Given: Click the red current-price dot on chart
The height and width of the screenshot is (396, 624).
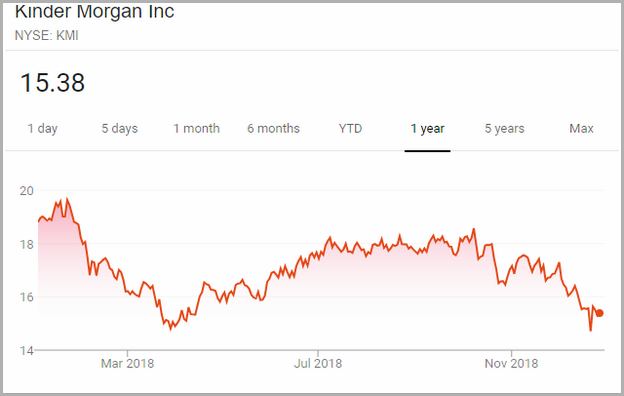Looking at the screenshot, I should click(x=599, y=313).
